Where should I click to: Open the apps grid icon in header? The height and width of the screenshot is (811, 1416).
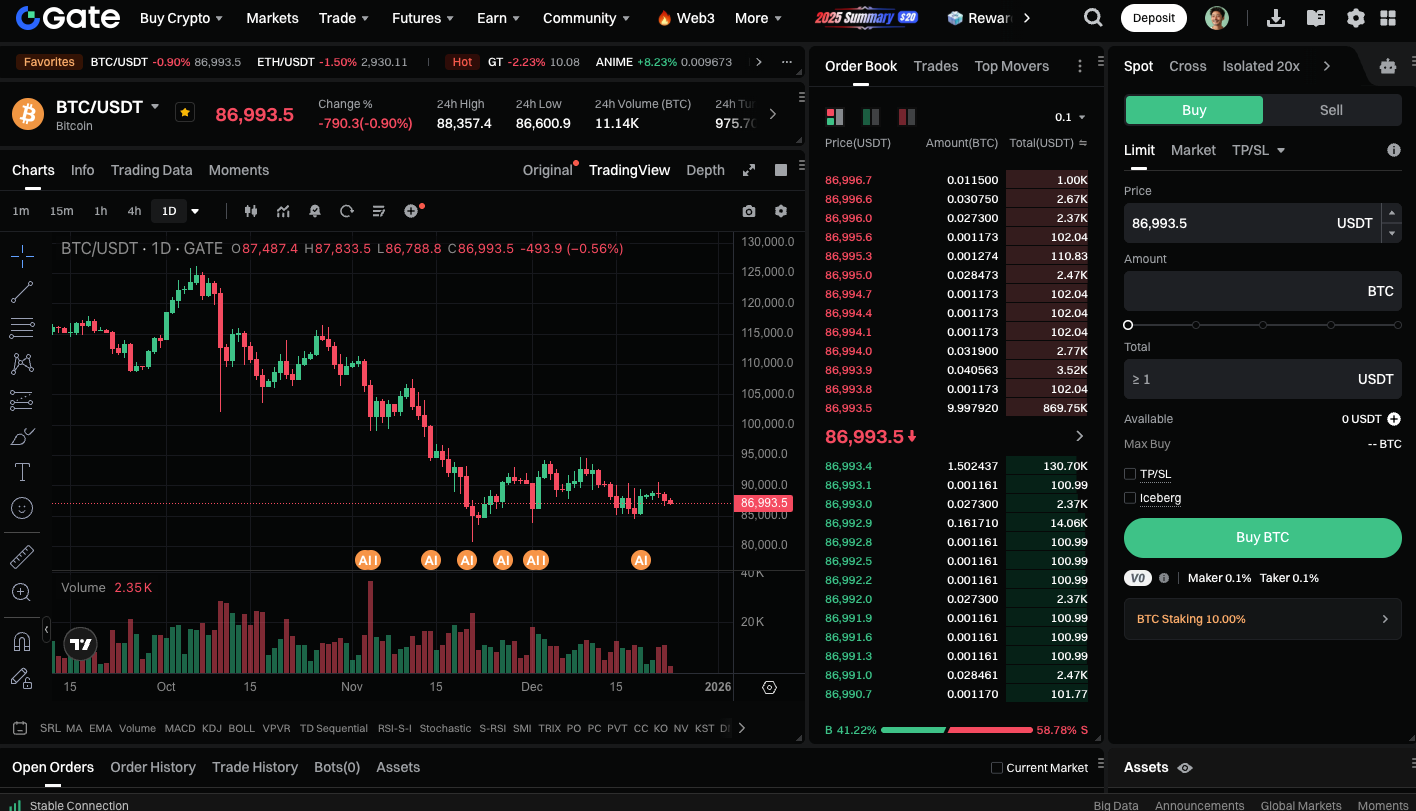point(1388,18)
